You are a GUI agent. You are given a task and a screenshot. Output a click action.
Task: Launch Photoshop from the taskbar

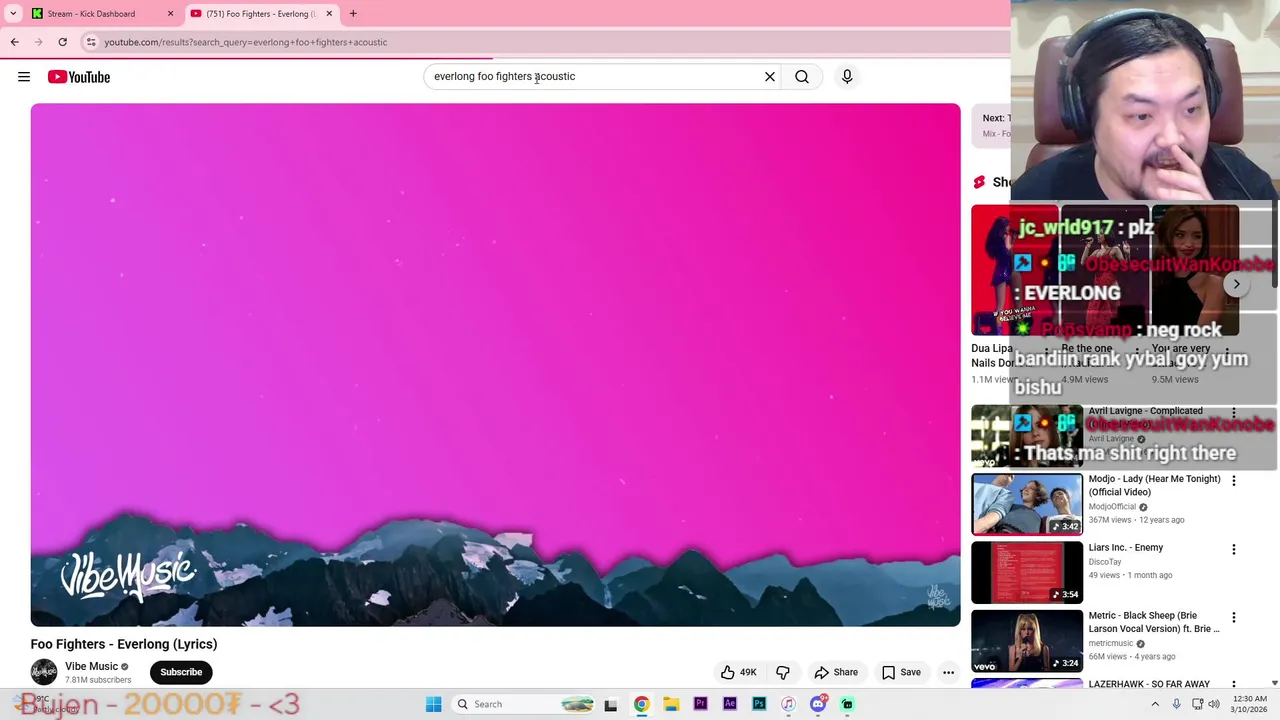pyautogui.click(x=759, y=704)
